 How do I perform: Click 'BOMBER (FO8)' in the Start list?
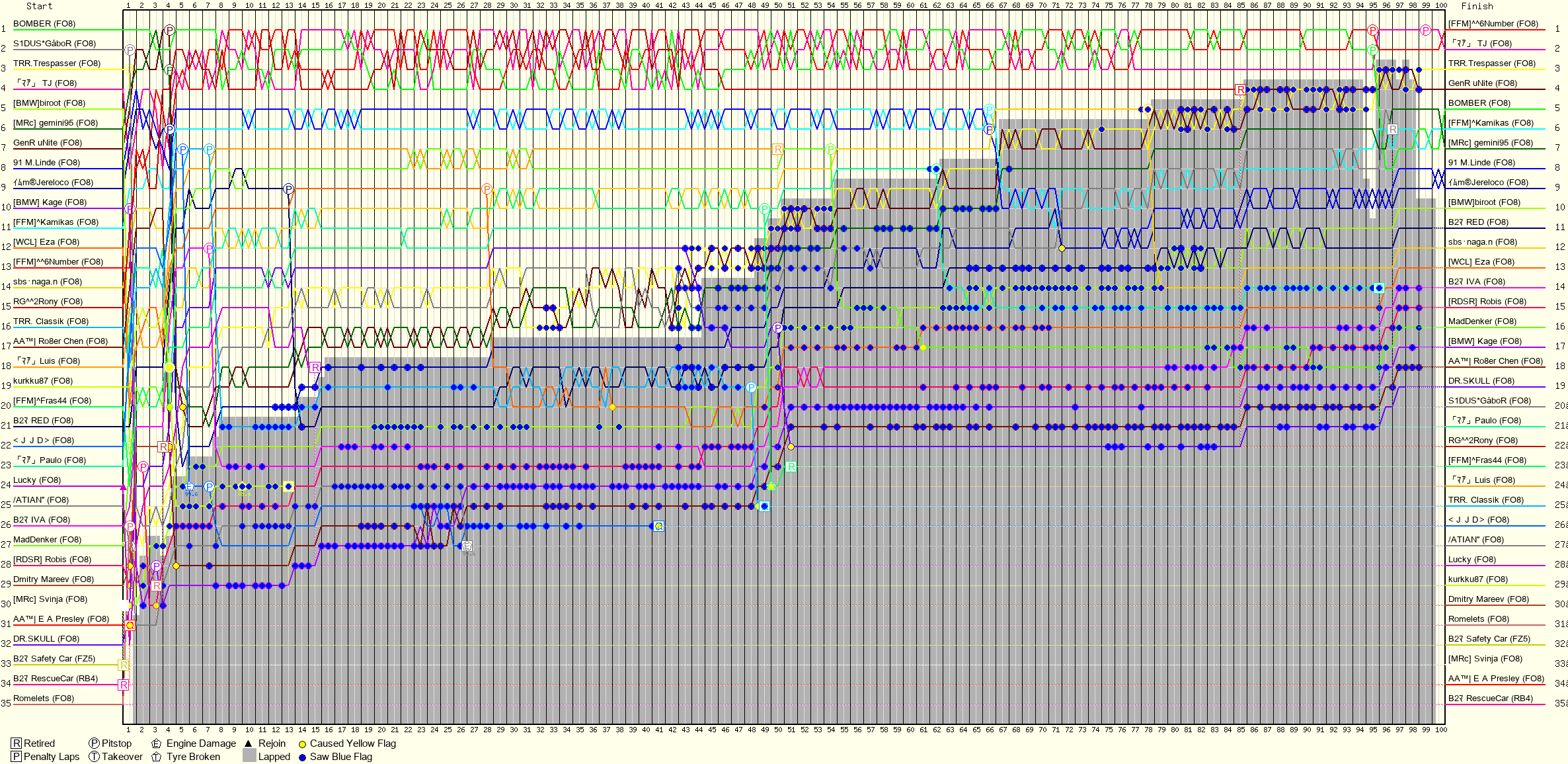[x=44, y=24]
